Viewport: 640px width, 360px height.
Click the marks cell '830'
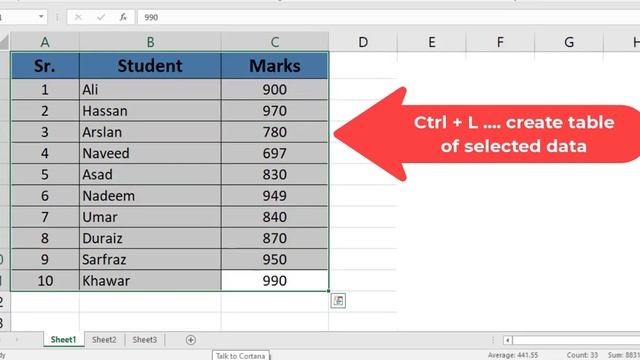tap(275, 174)
